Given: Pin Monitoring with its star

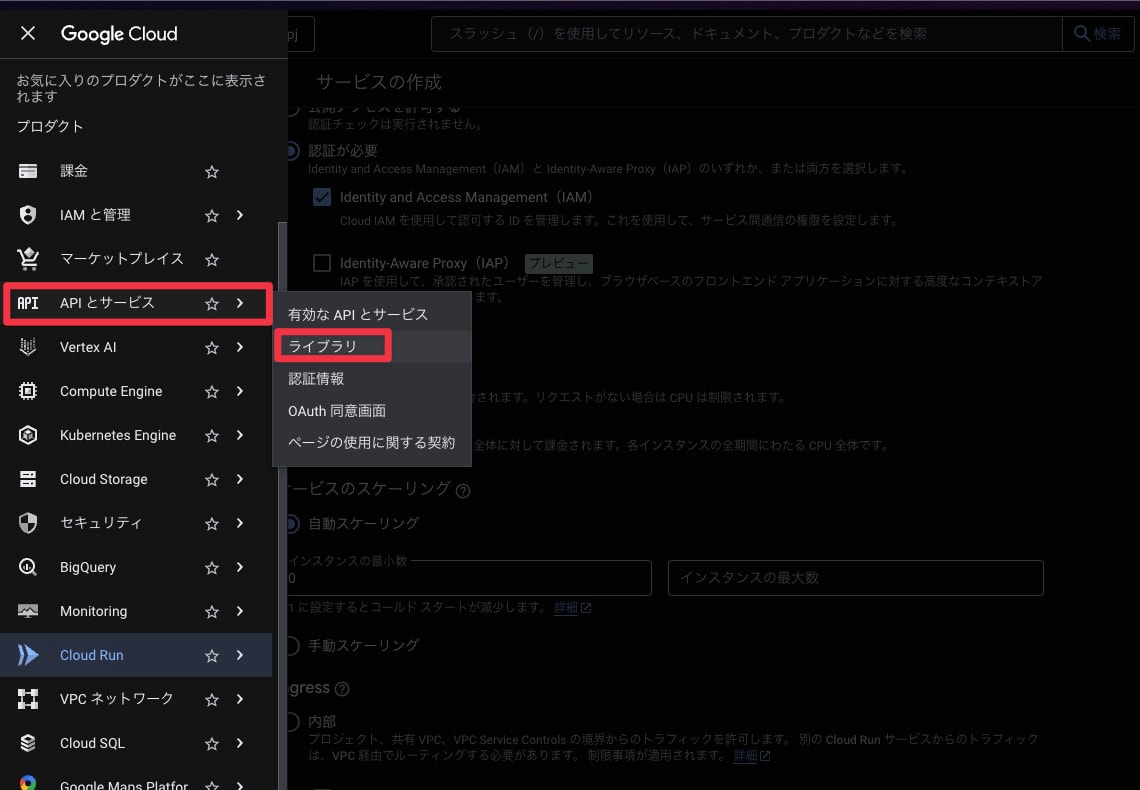Looking at the screenshot, I should click(212, 612).
